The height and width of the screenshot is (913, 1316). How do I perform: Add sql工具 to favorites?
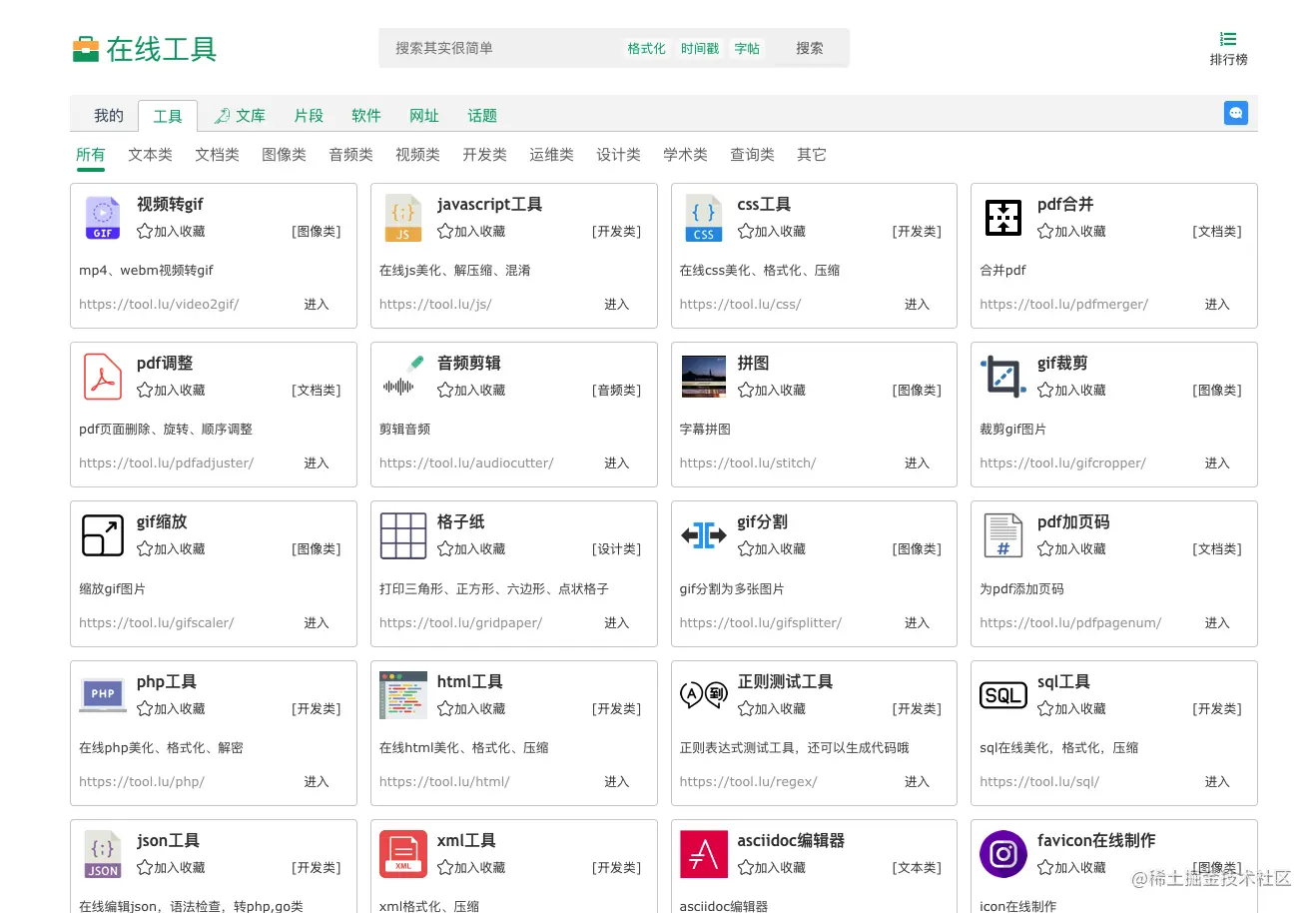(1071, 709)
